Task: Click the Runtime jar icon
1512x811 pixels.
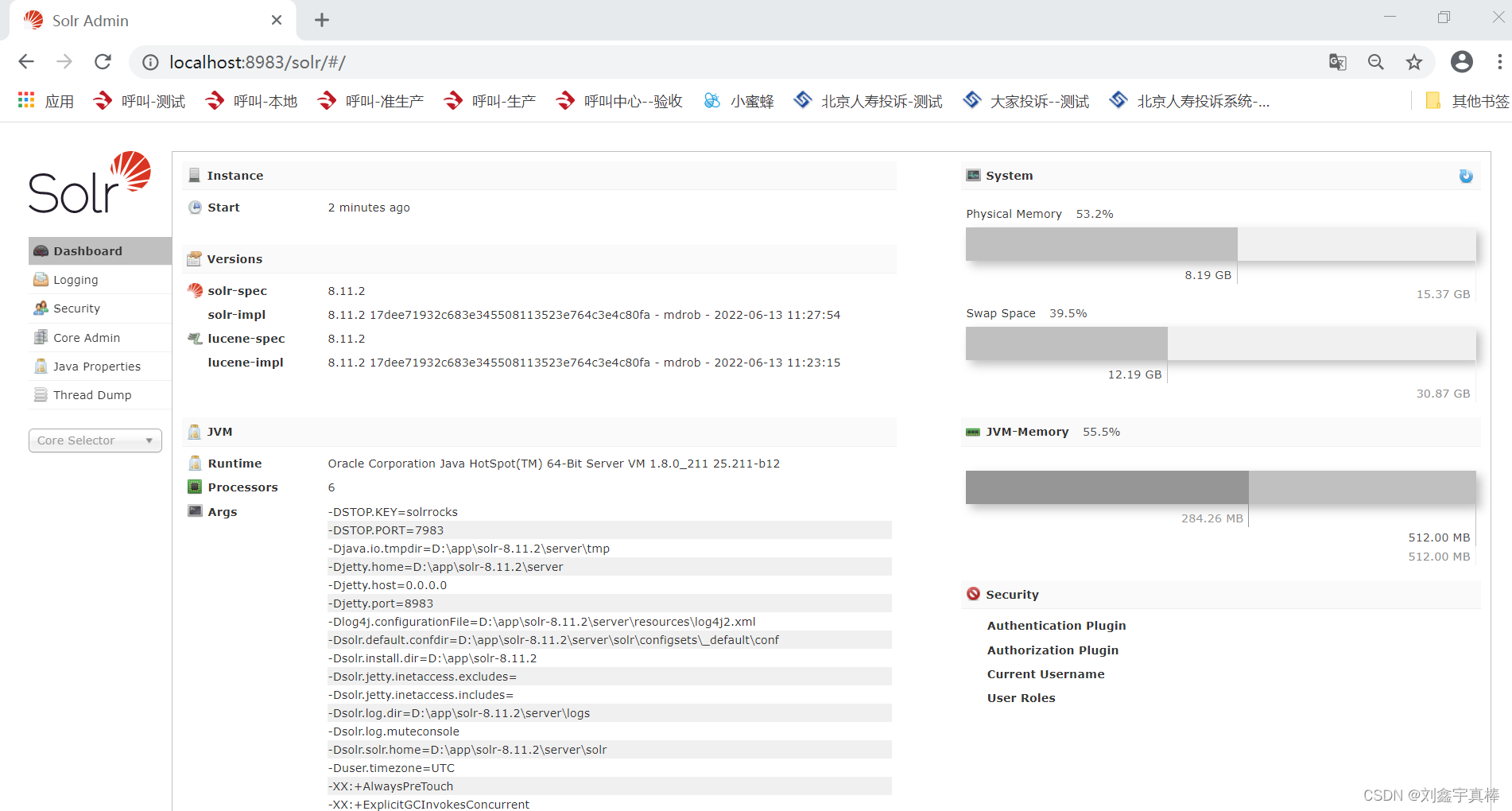Action: 195,463
